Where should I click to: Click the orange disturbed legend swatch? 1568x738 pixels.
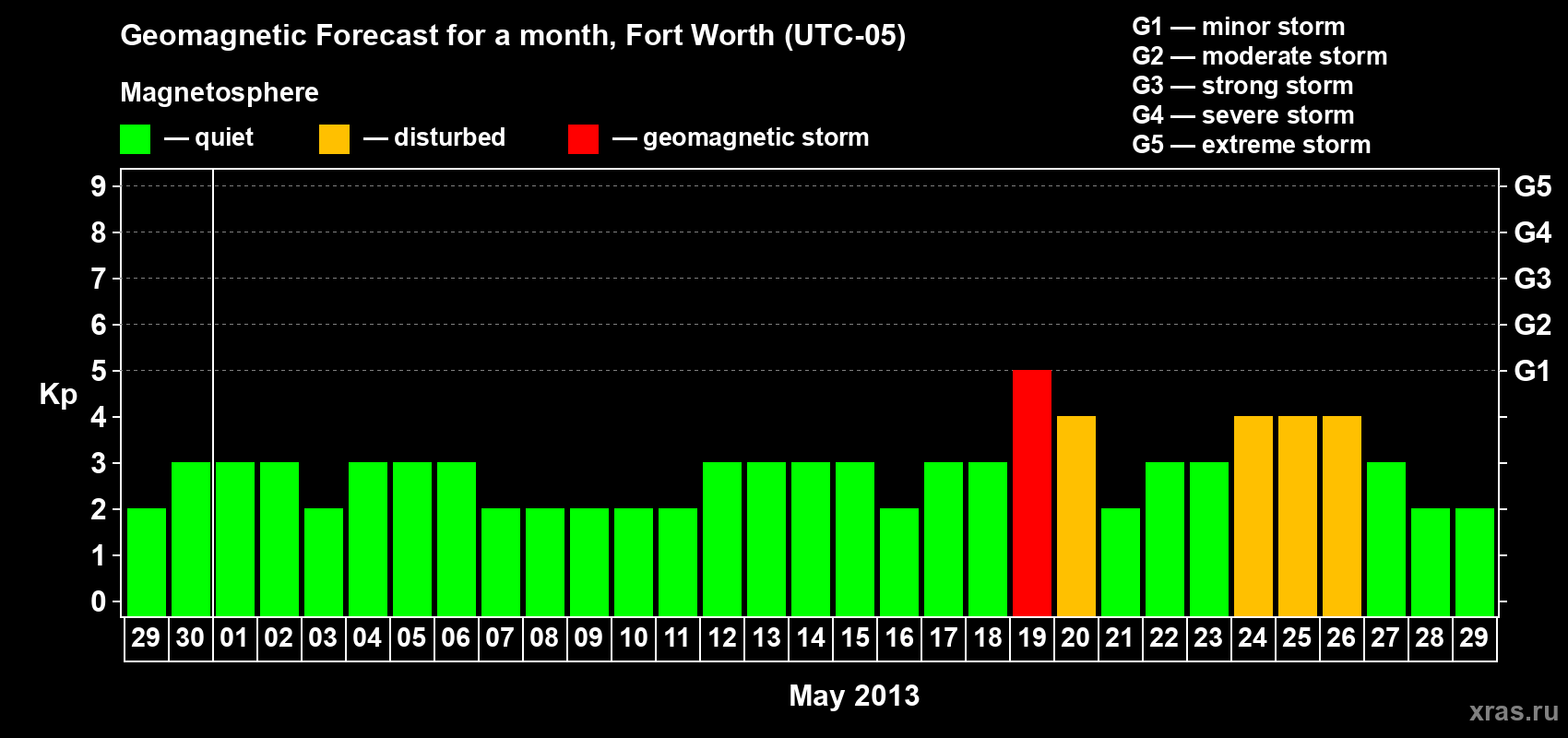coord(334,139)
